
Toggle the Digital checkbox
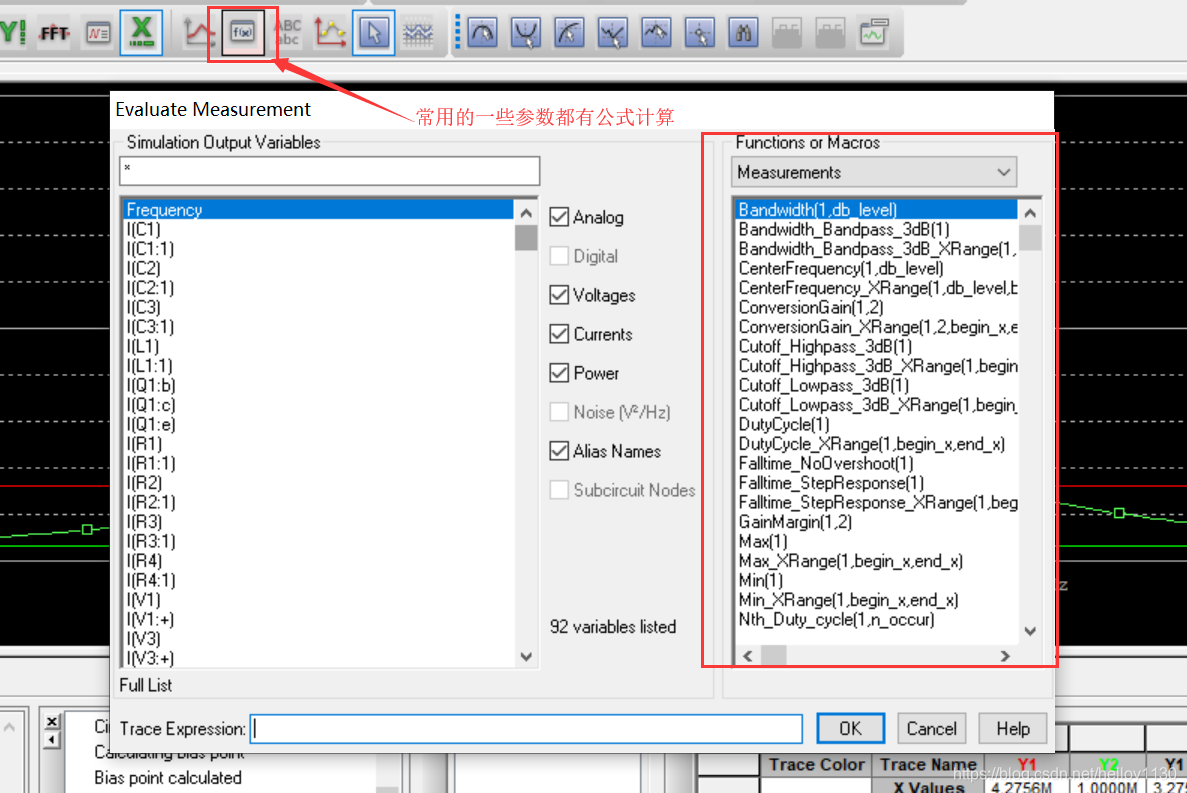[559, 256]
